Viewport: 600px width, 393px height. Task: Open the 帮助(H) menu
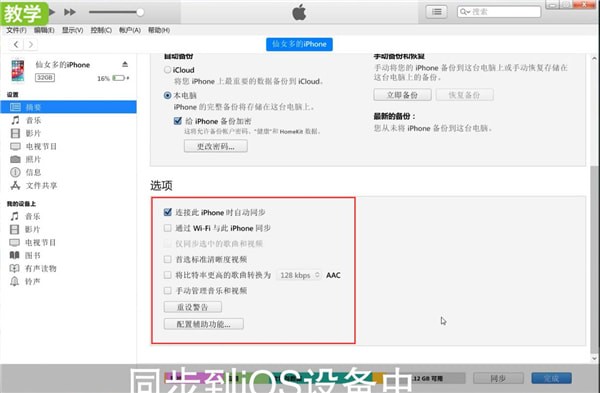[159, 30]
